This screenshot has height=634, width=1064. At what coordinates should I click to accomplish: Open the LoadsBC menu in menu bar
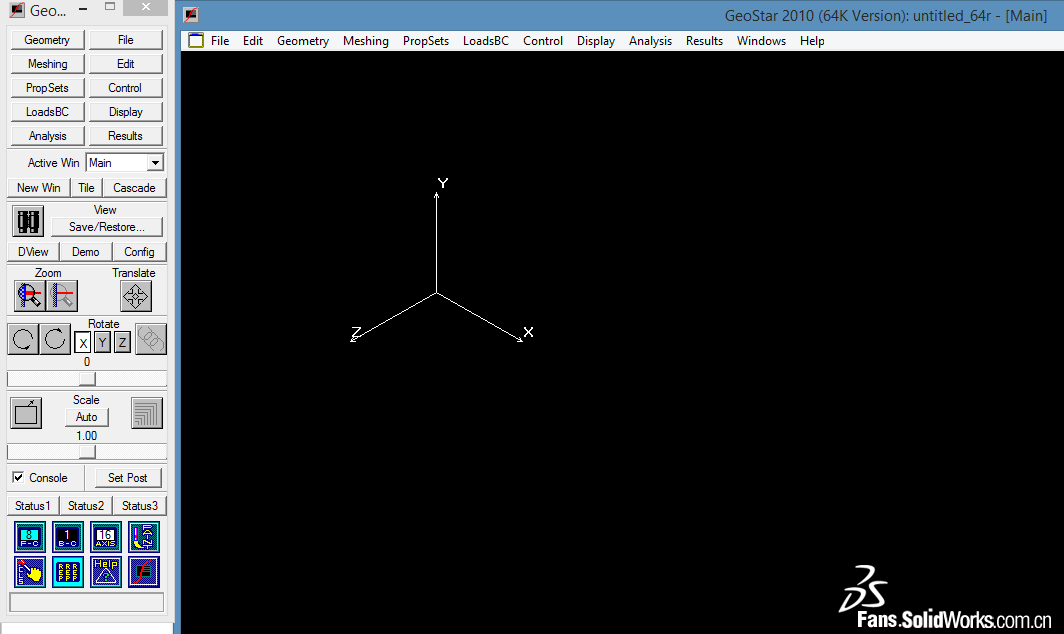[486, 41]
